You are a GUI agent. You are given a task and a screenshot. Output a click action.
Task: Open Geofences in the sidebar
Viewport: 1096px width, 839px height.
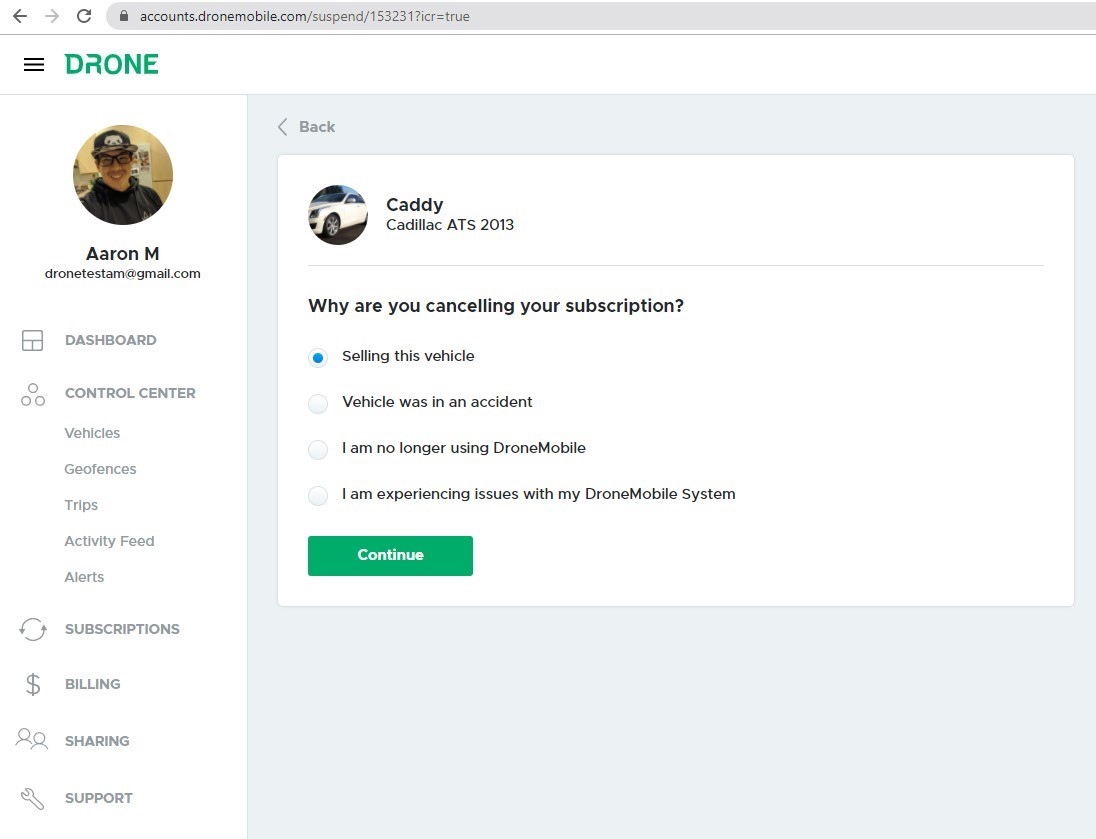[x=100, y=469]
